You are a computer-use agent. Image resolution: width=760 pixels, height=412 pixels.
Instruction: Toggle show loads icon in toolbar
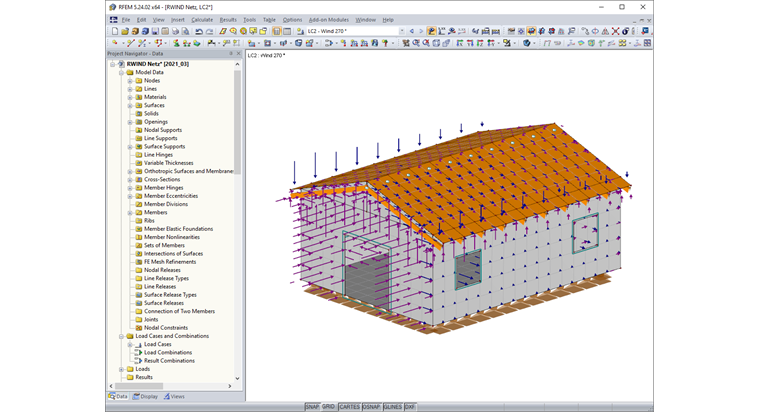(x=431, y=31)
